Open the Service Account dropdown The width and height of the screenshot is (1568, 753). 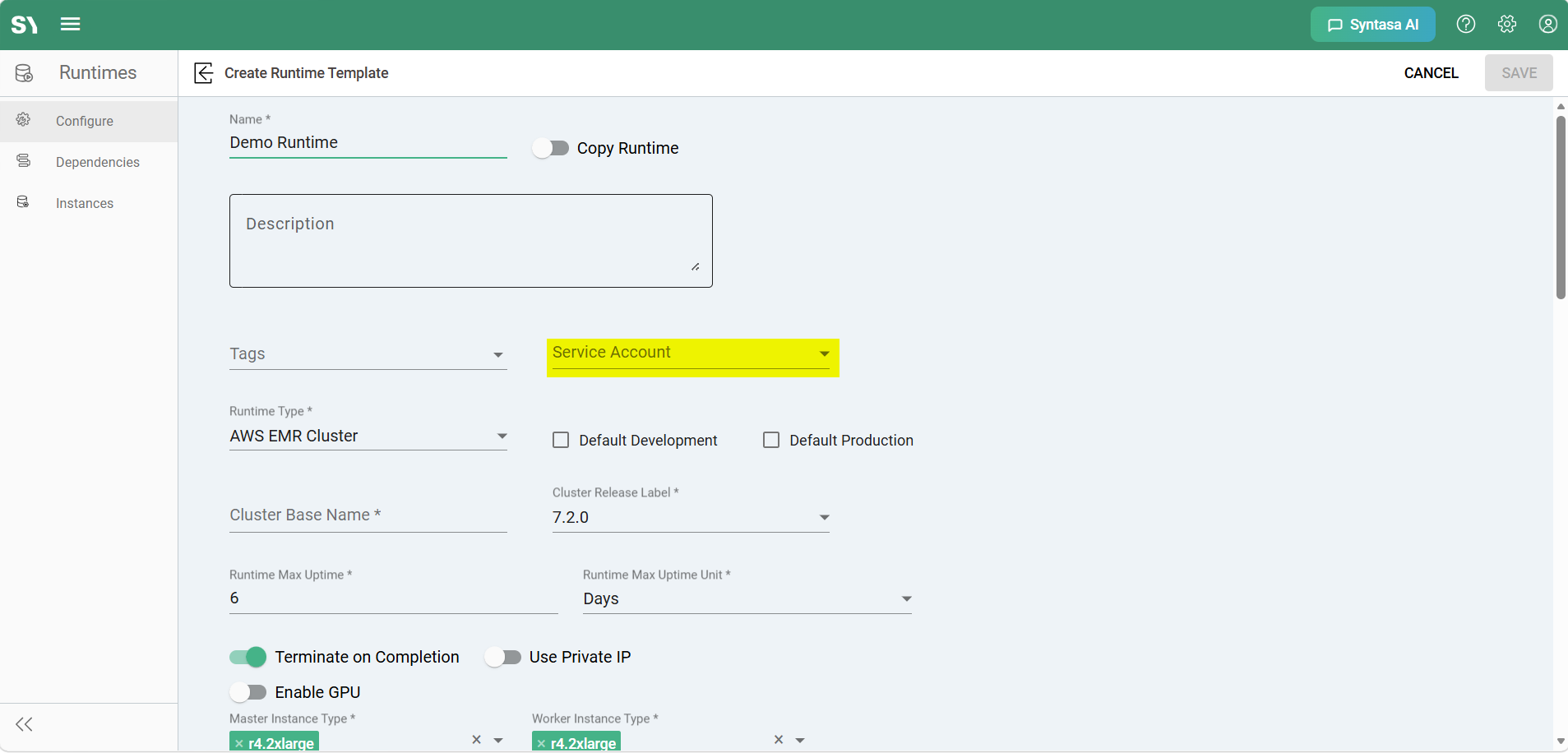(x=691, y=353)
